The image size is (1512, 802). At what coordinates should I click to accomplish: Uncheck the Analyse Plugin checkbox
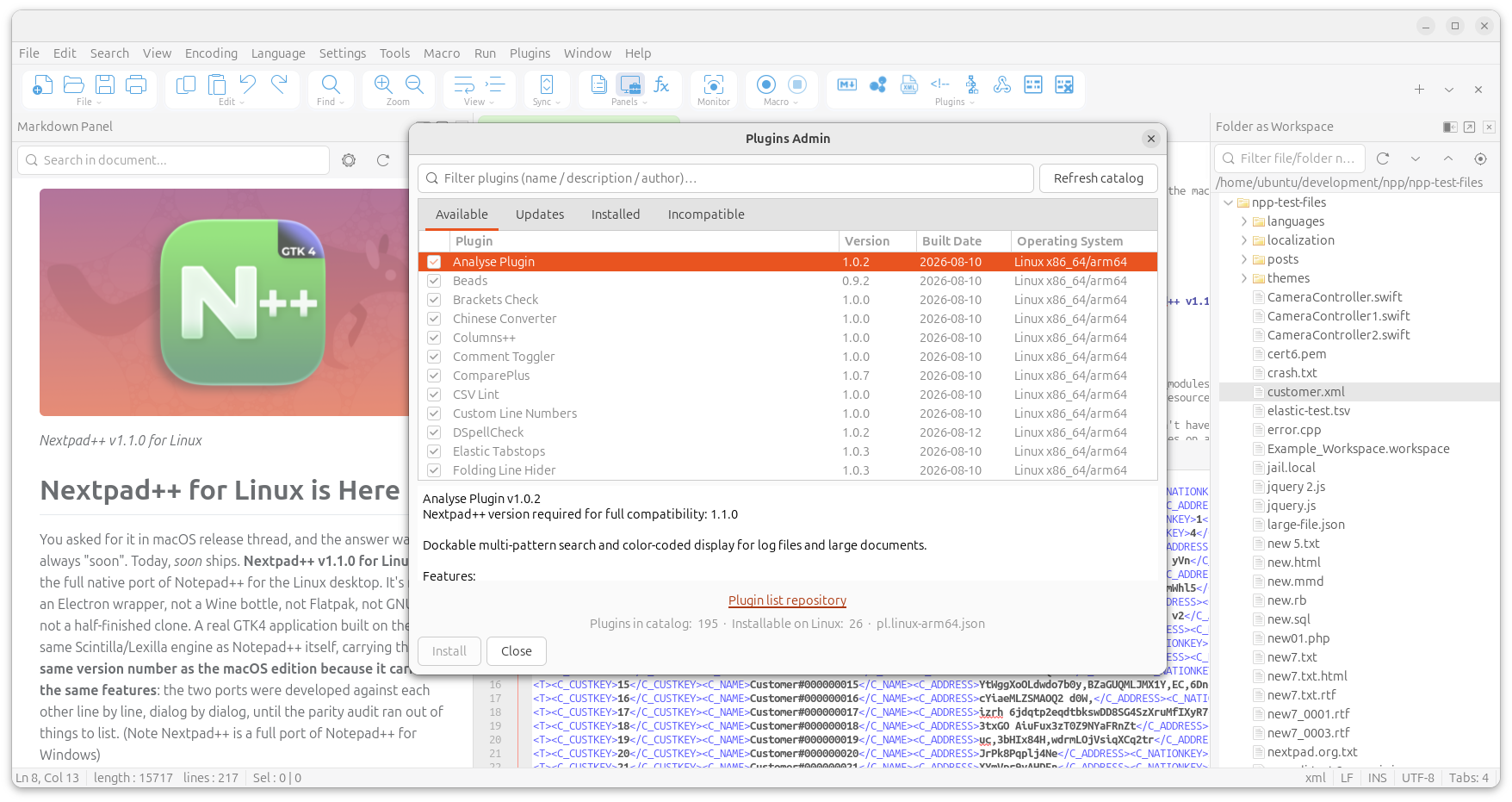tap(434, 262)
